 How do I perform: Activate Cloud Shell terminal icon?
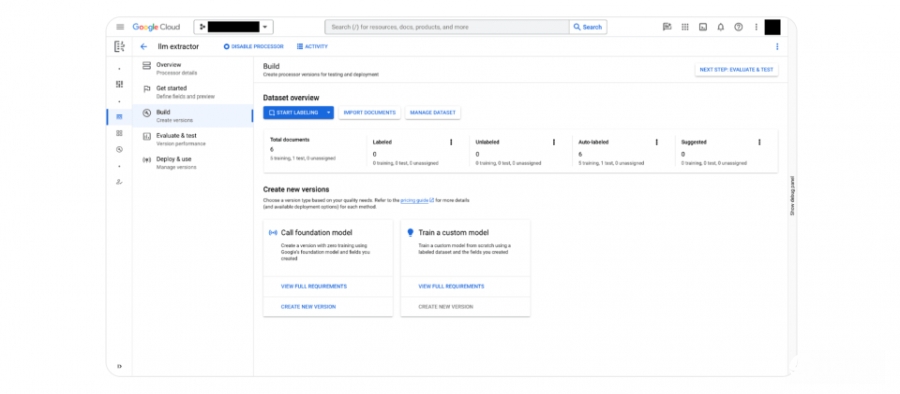703,27
